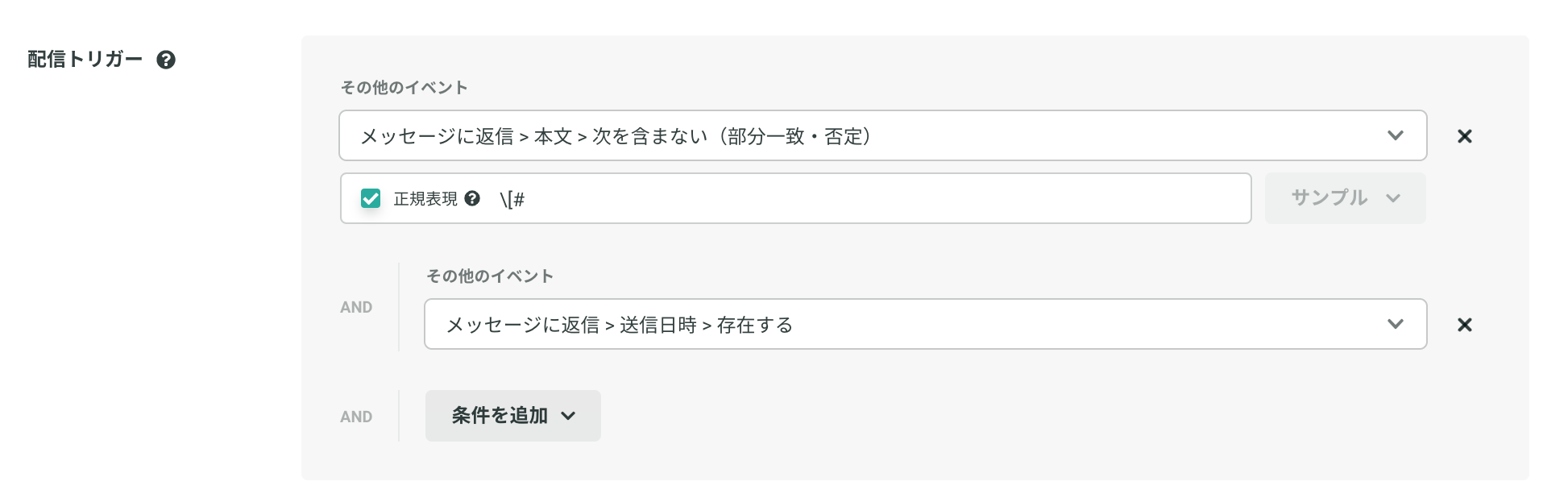1568x498 pixels.
Task: Open the help icon beside 配信トリガー
Action: click(166, 60)
